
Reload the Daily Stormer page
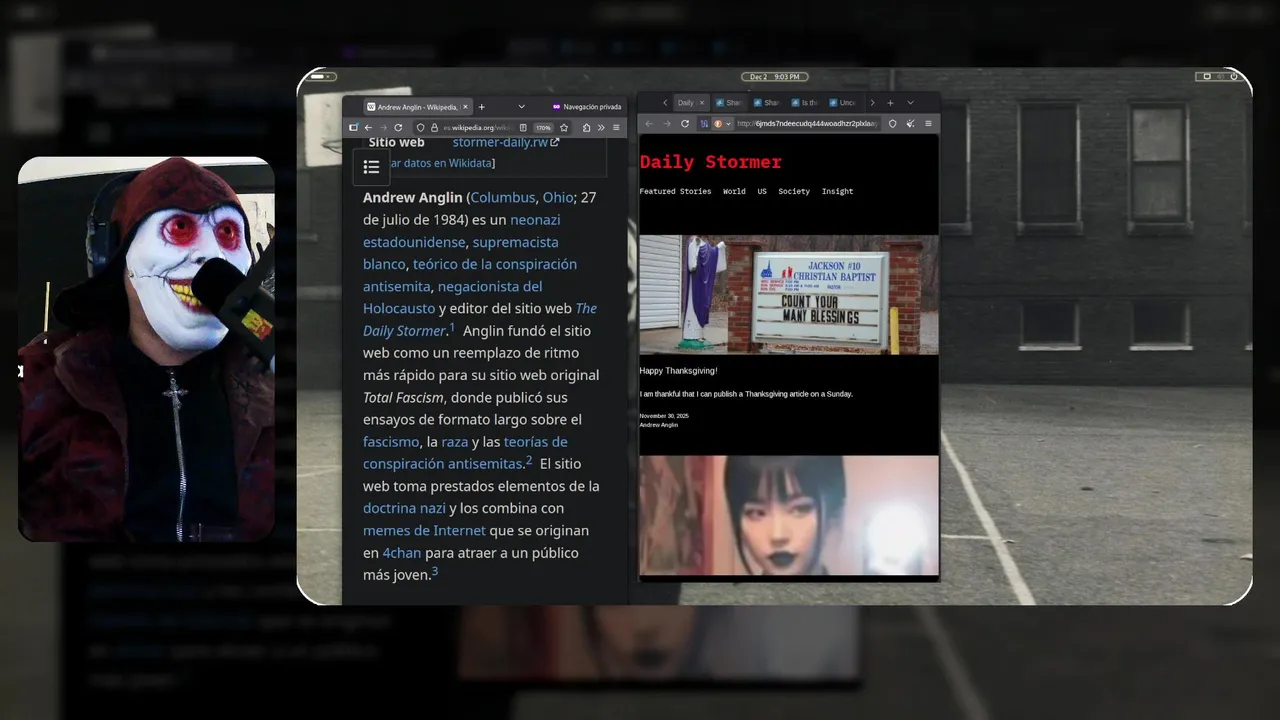[685, 124]
